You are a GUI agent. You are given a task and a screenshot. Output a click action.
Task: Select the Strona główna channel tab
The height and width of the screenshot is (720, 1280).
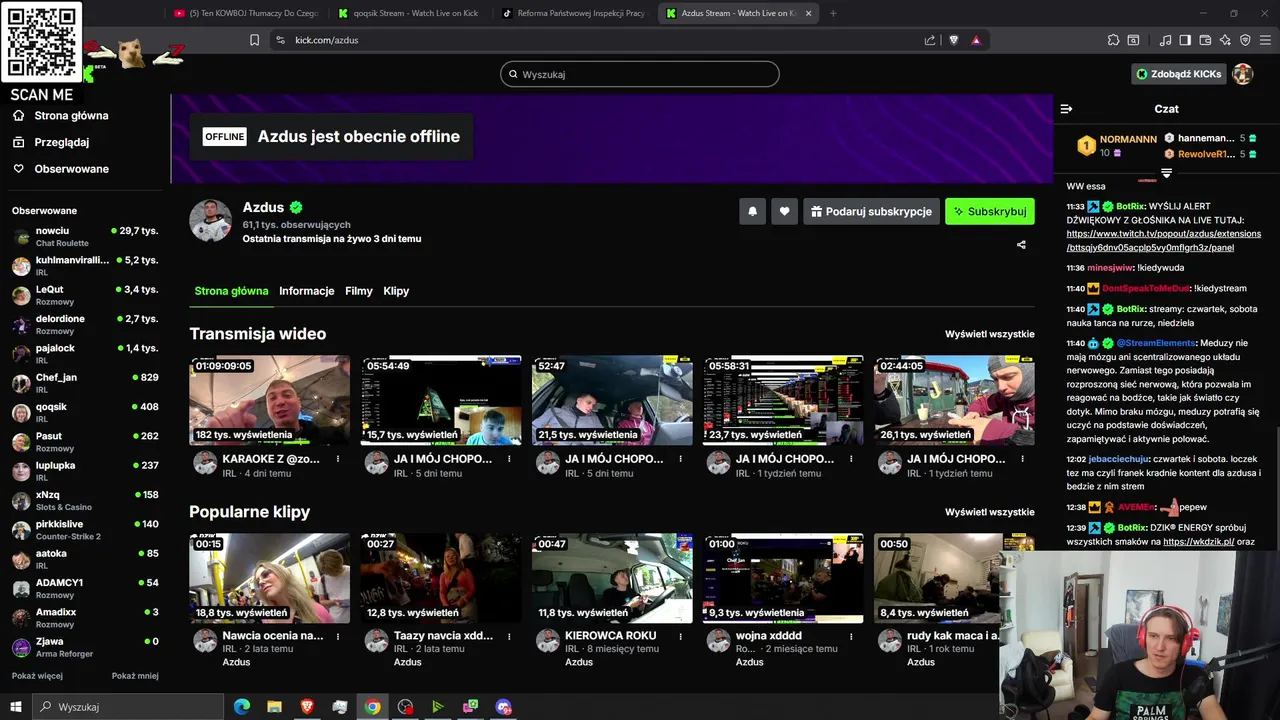[231, 291]
